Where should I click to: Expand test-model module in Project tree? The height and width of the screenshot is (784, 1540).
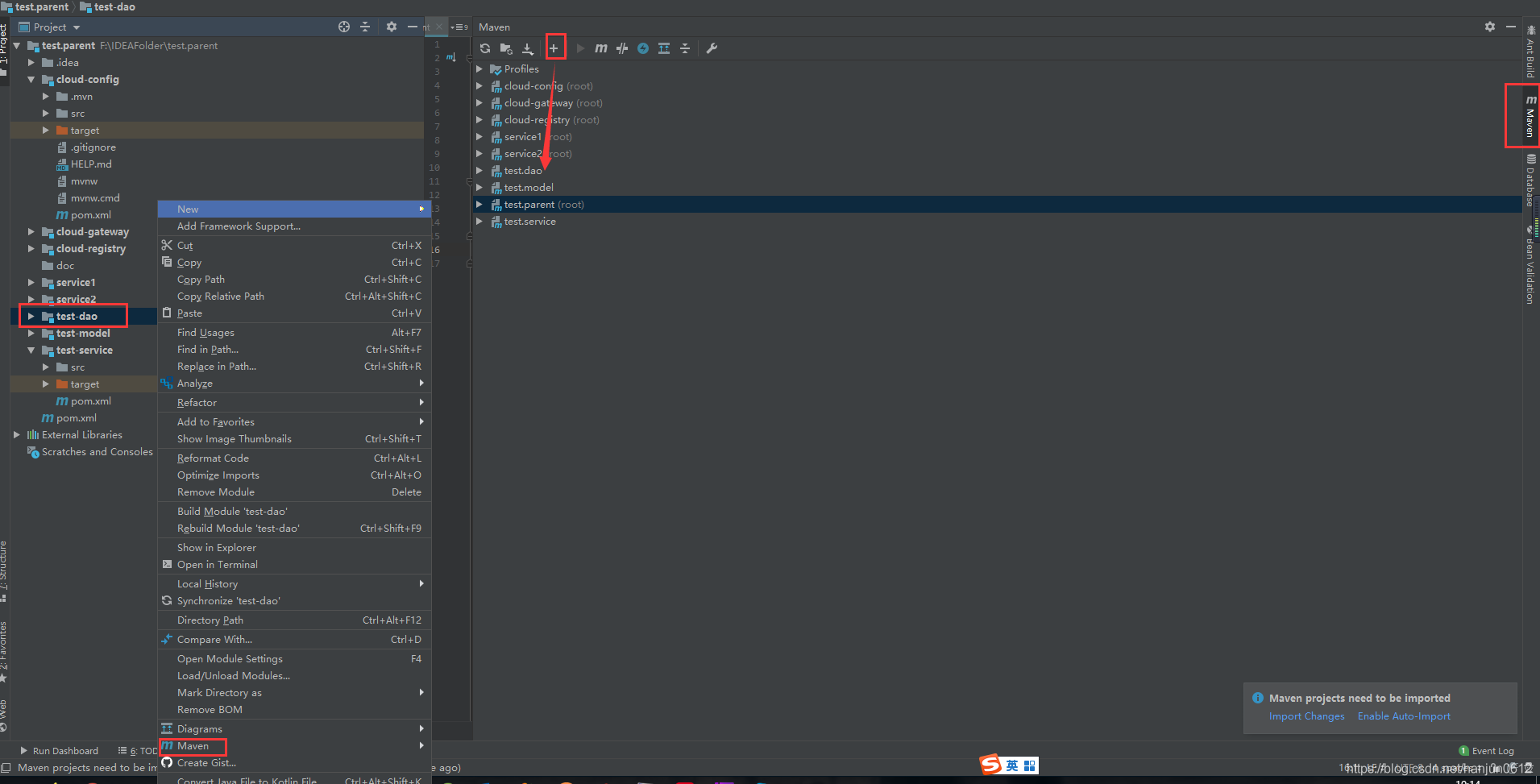pyautogui.click(x=31, y=334)
